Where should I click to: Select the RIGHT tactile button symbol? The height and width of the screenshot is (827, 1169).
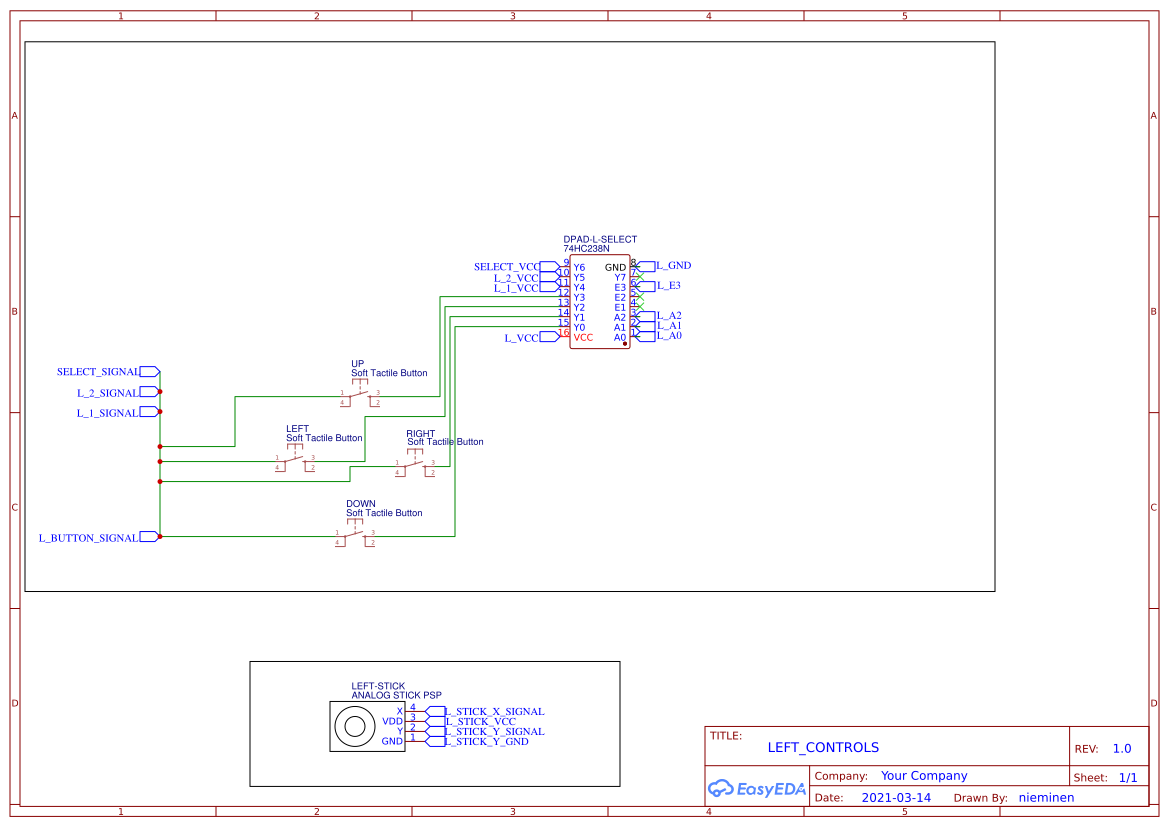(x=417, y=465)
